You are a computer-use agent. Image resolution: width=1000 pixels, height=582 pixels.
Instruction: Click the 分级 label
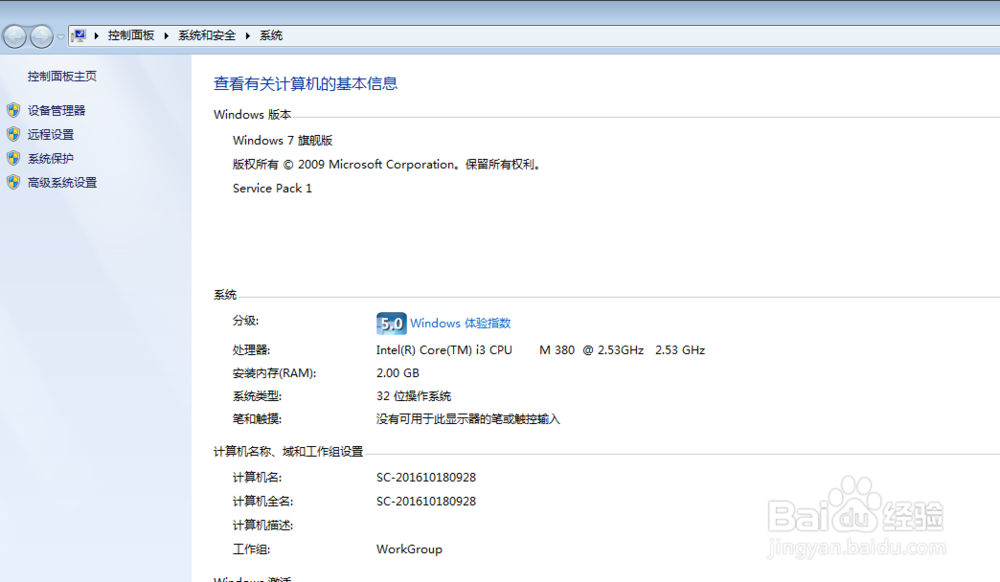pos(246,321)
